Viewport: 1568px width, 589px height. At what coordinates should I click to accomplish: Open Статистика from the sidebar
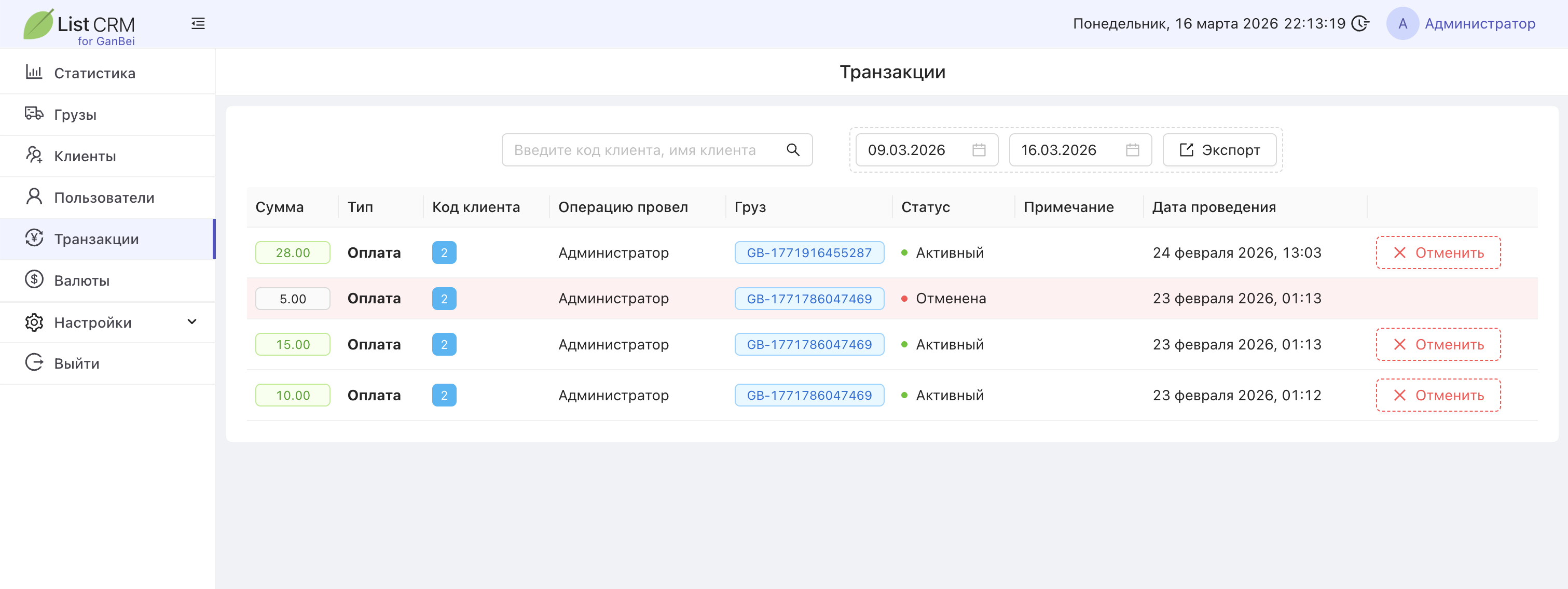pos(94,73)
